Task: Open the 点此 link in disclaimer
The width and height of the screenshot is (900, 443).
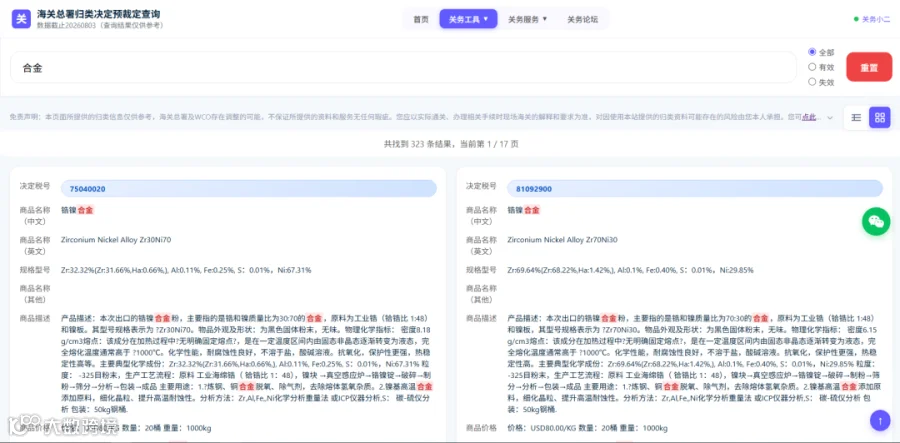Action: (x=809, y=117)
